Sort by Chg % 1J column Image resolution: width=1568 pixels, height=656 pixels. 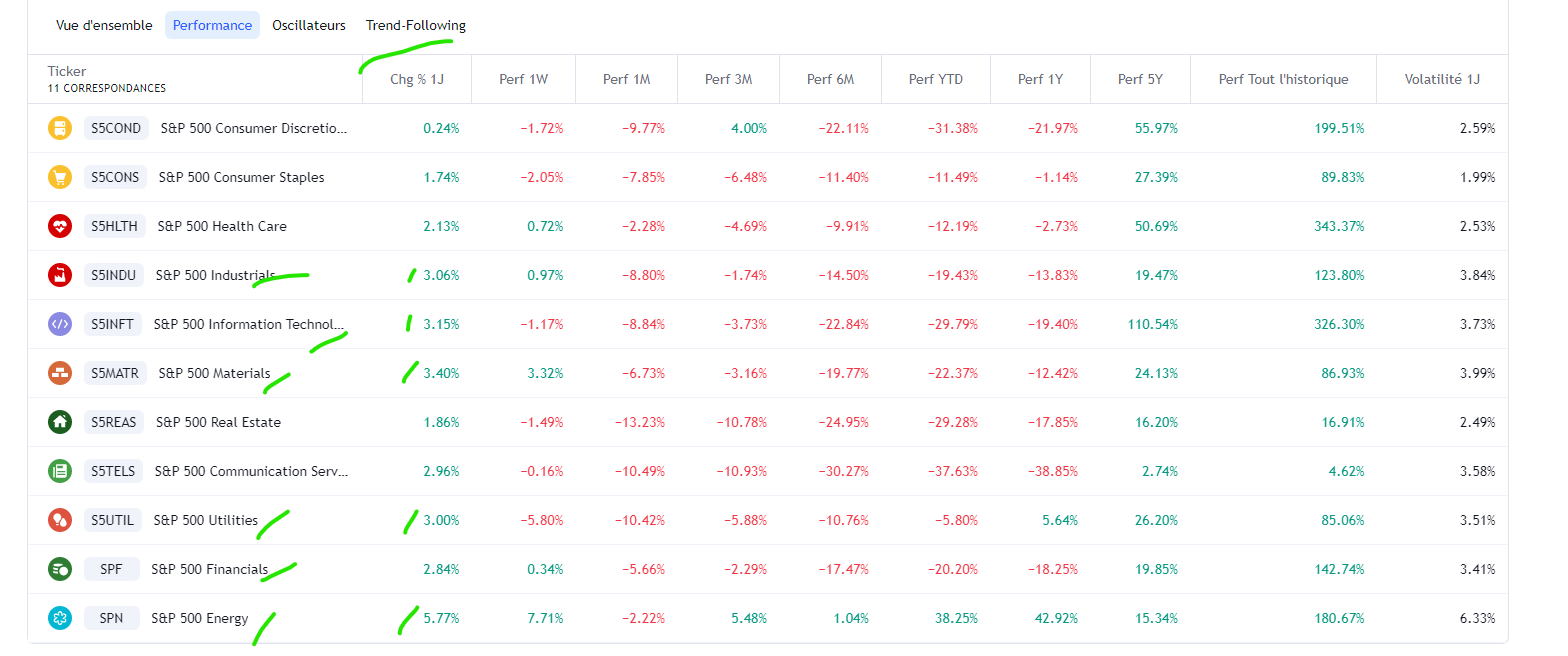[x=417, y=79]
